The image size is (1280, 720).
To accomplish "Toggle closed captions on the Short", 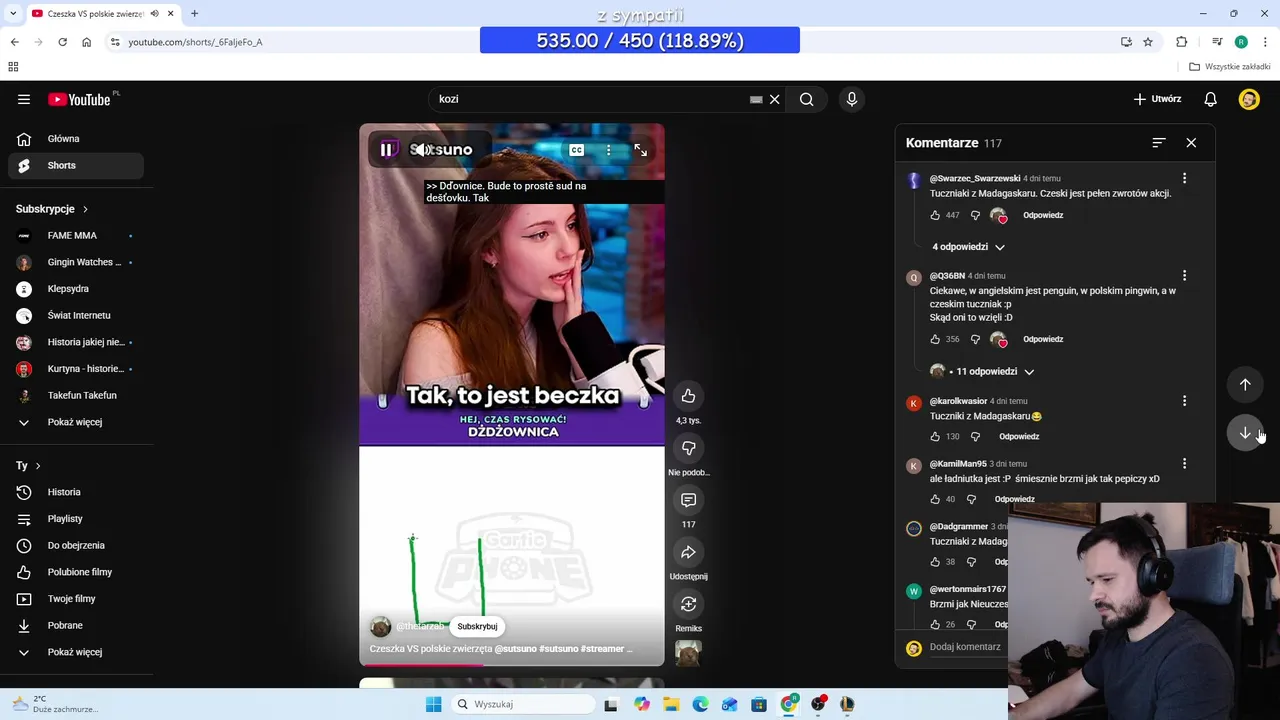I will (x=577, y=150).
